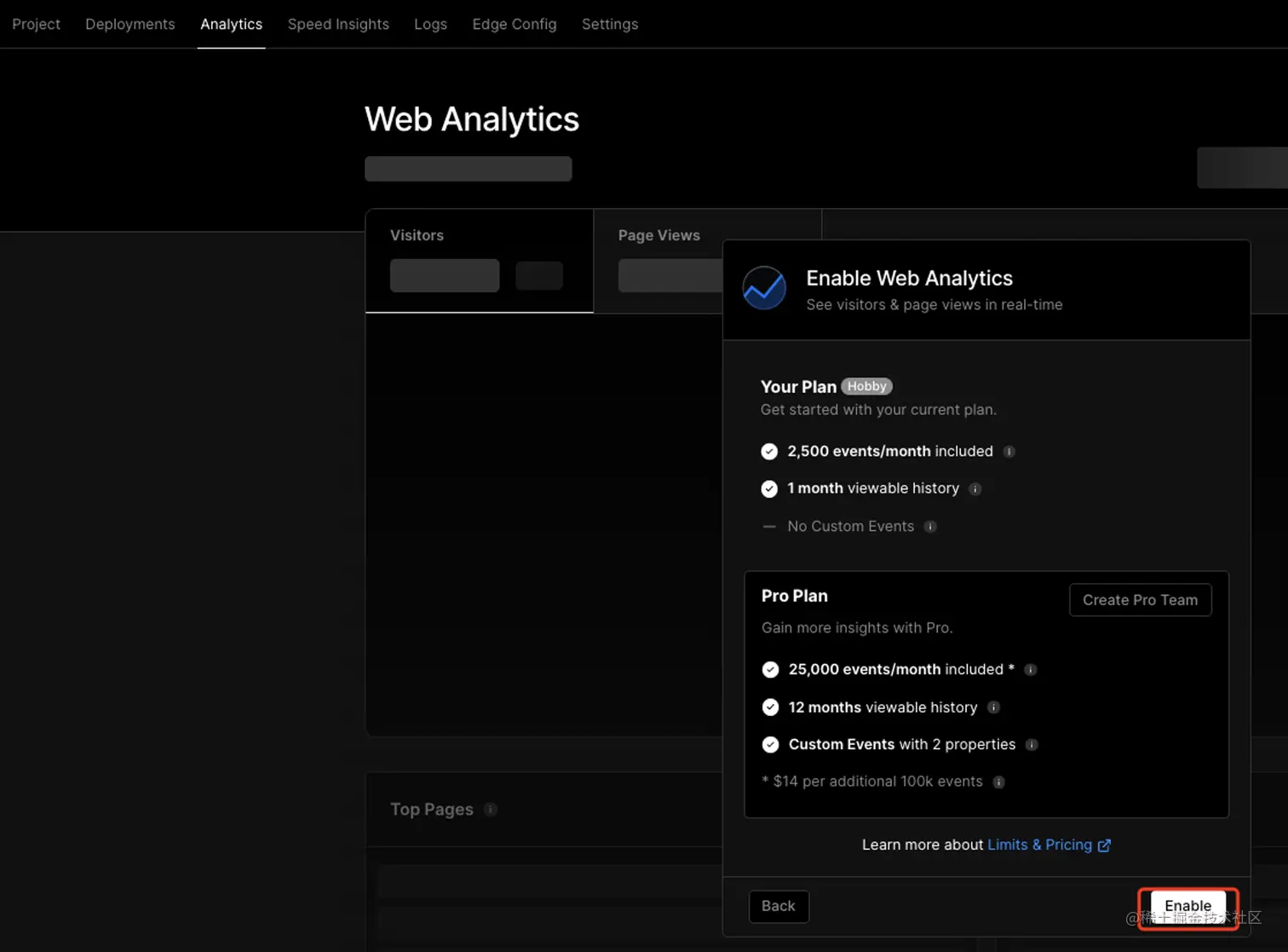Click the Web Analytics page heading
The image size is (1288, 952).
point(472,119)
